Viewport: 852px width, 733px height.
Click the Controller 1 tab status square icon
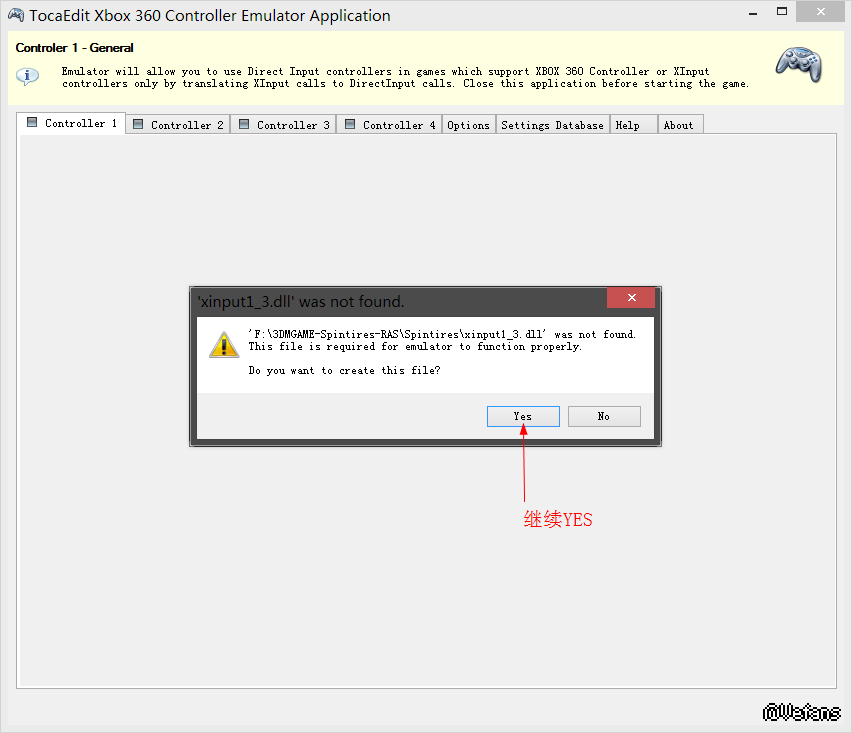[32, 122]
